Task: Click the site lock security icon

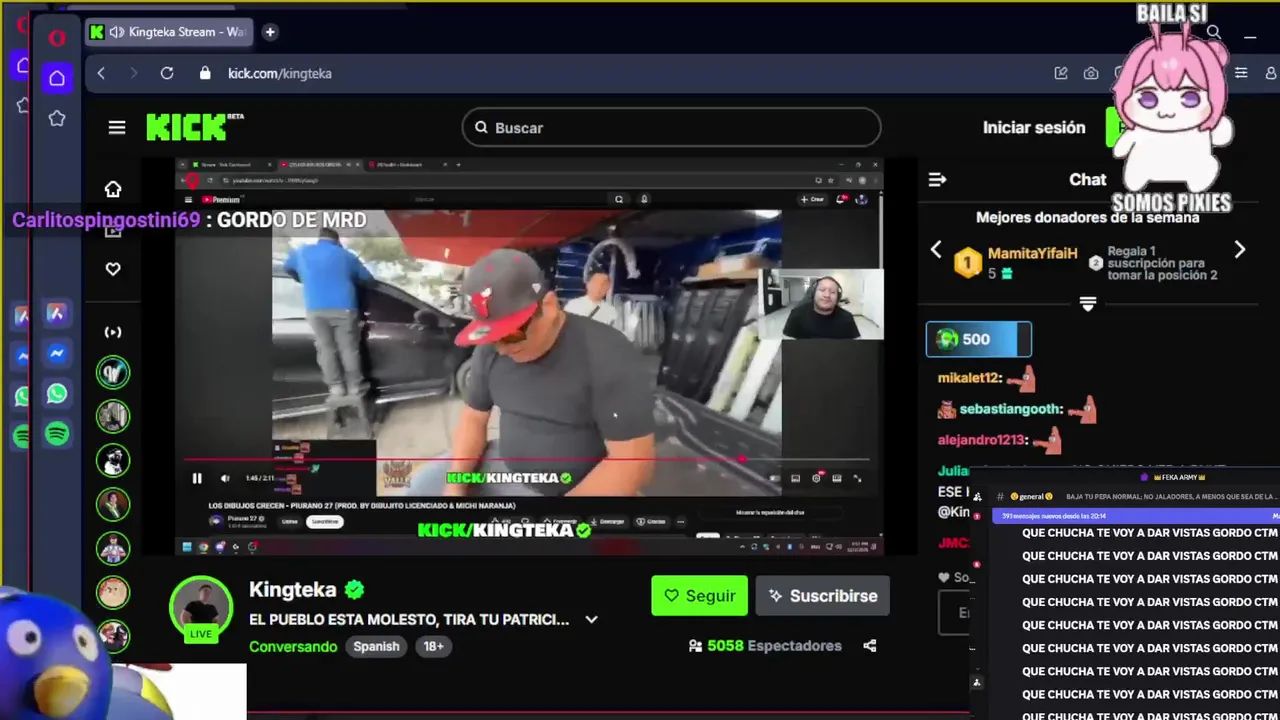Action: [205, 73]
